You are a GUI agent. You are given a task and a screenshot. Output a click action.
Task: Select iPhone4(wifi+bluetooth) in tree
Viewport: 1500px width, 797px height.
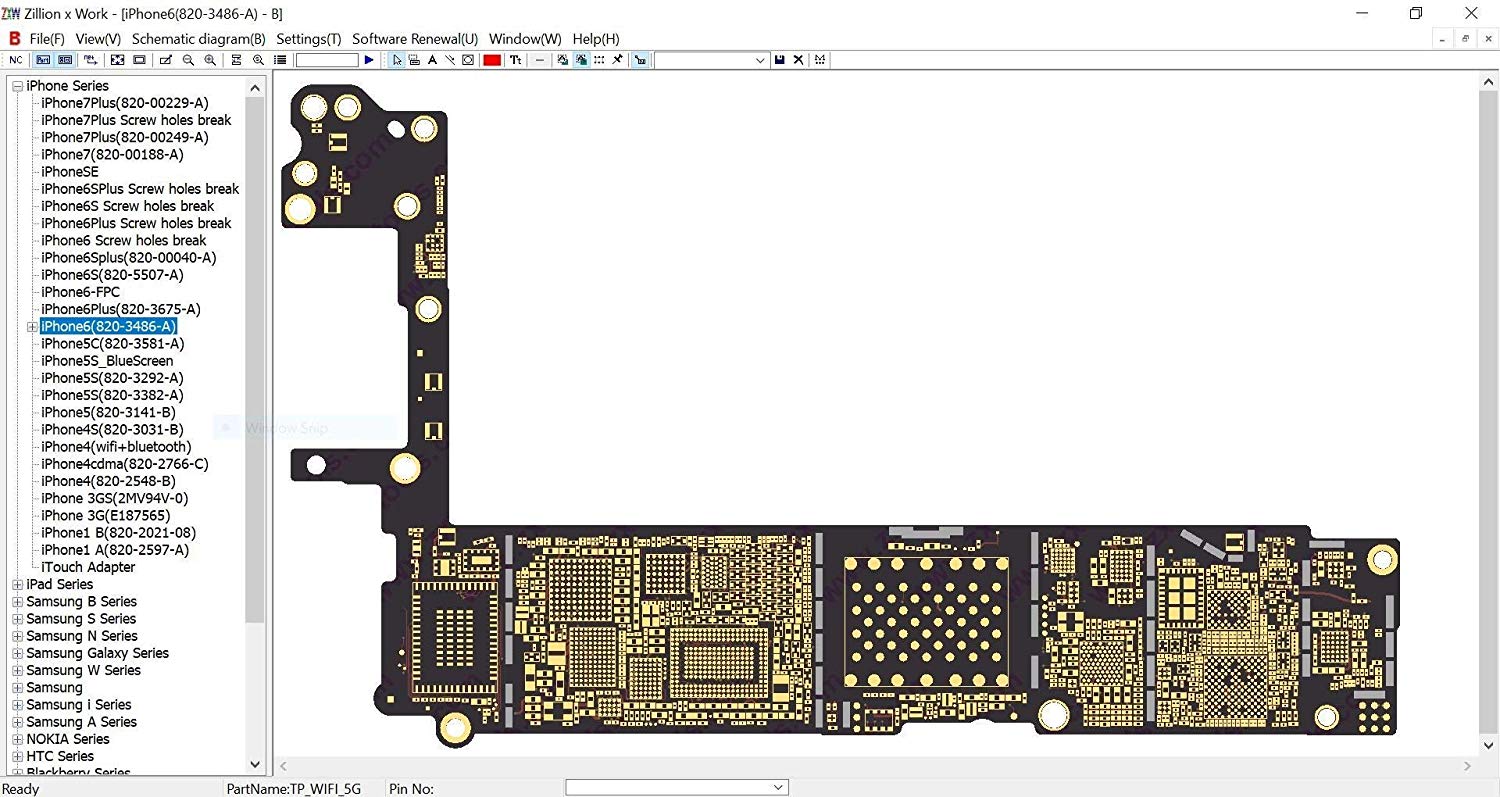116,447
